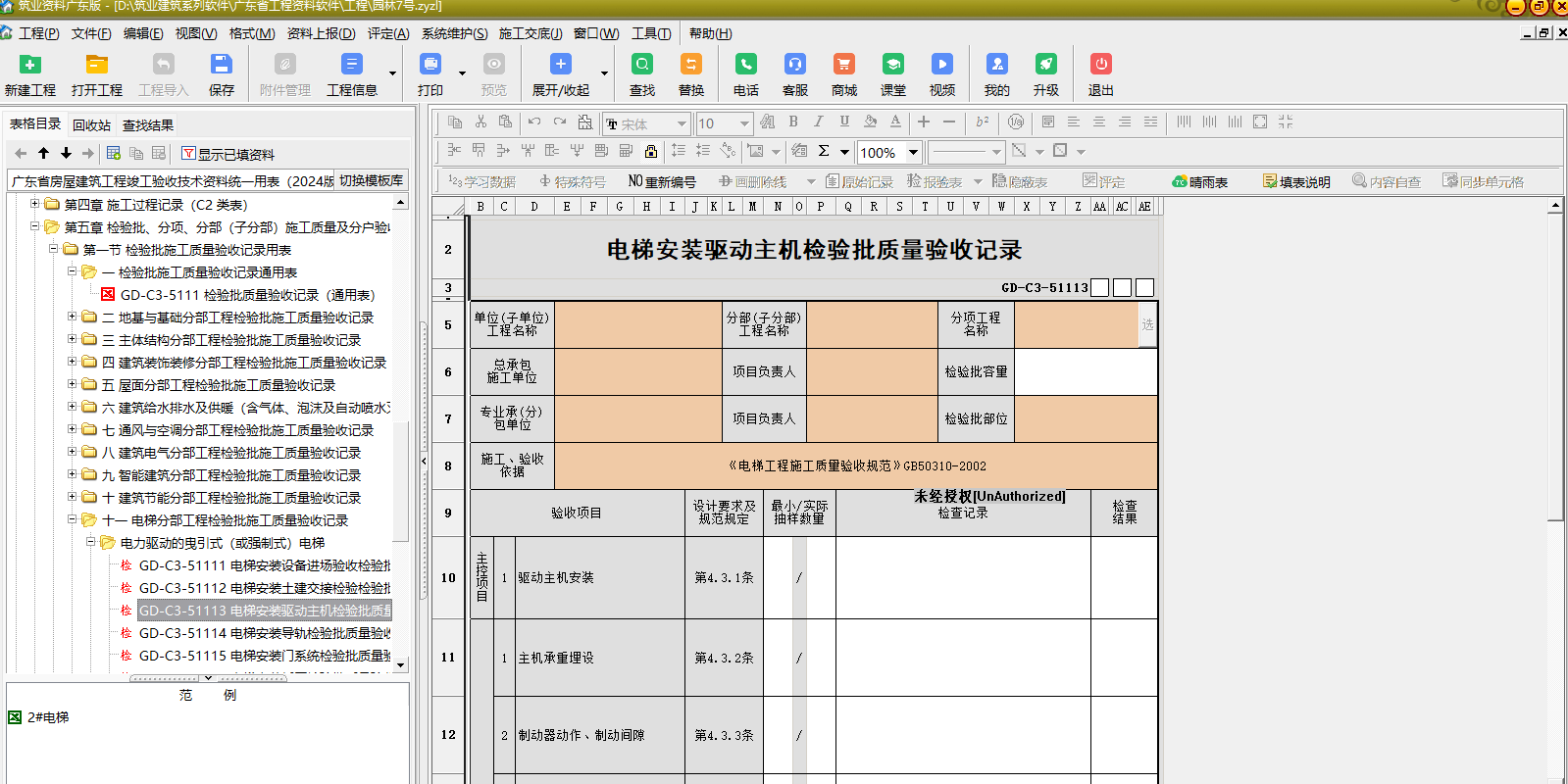The height and width of the screenshot is (784, 1568).
Task: Toggle the 显示已填资料 filter
Action: click(228, 154)
